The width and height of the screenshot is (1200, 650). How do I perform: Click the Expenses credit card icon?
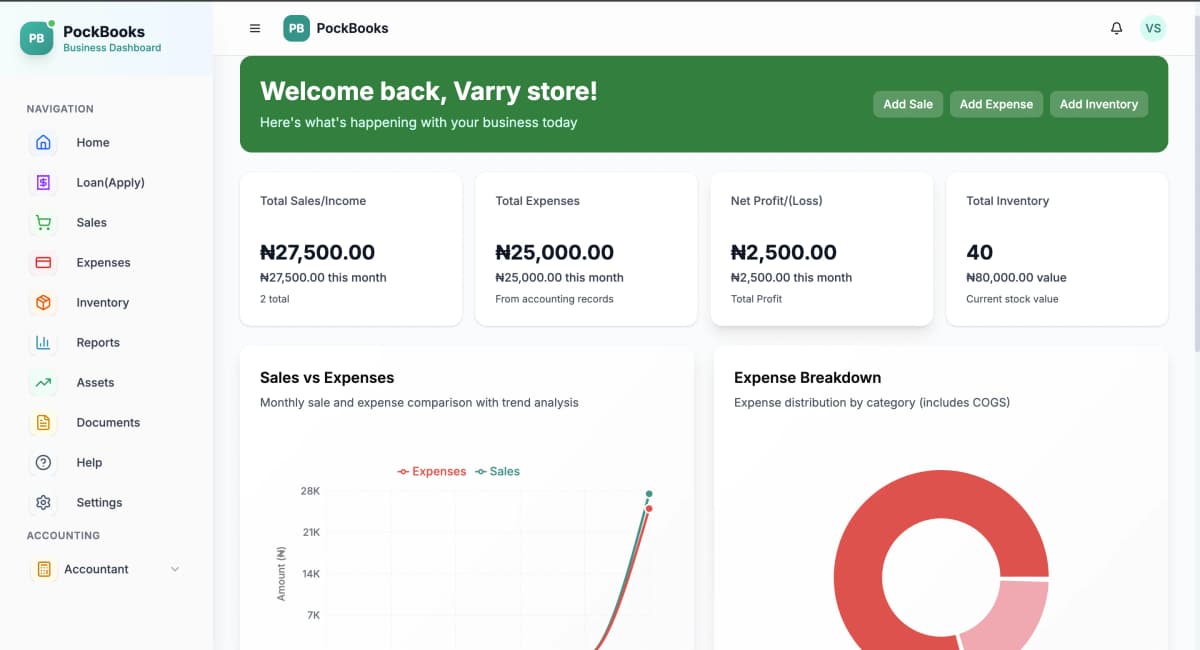point(43,262)
